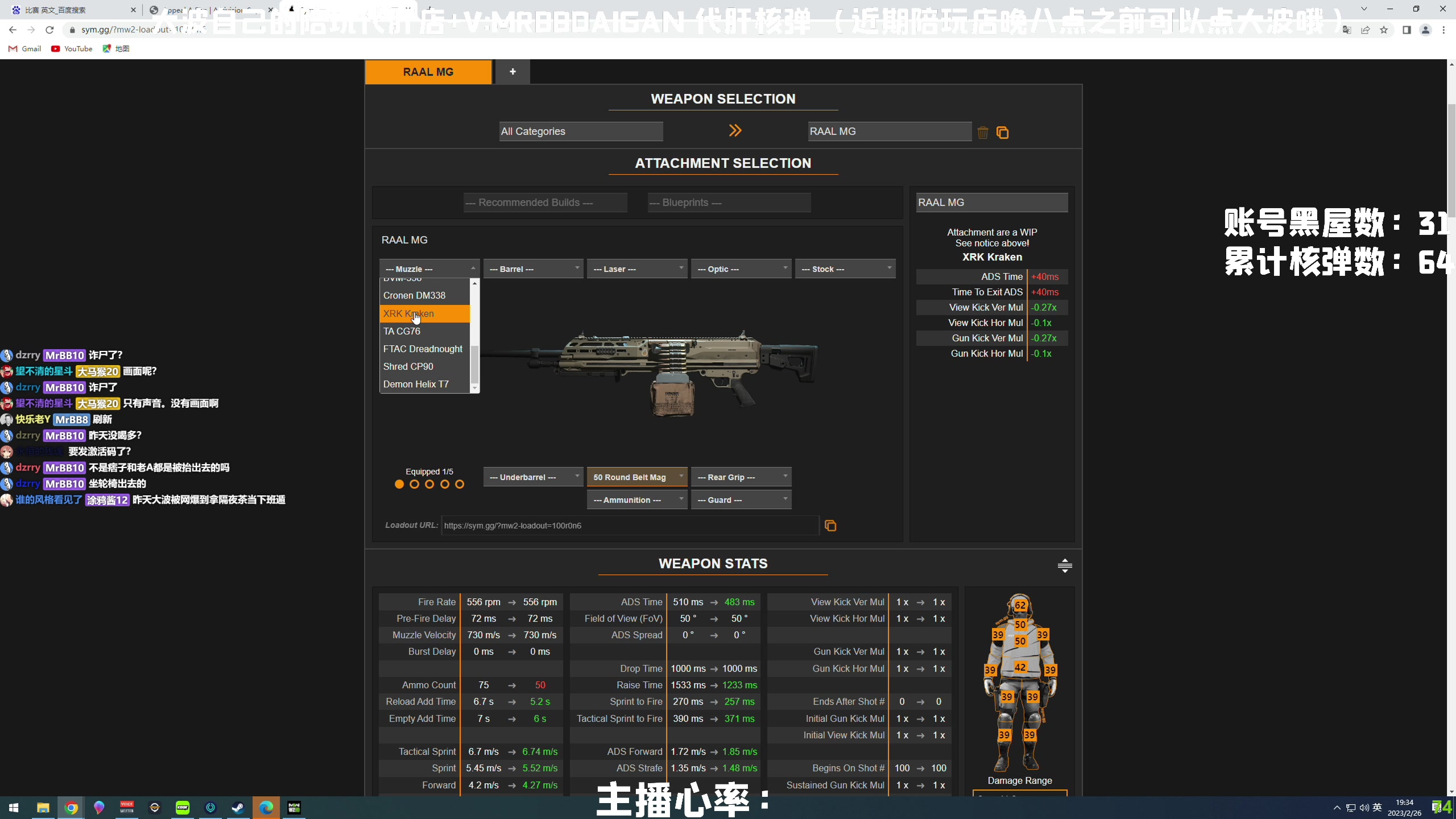This screenshot has width=1456, height=819.
Task: Open the Recommended Builds dropdown
Action: (545, 202)
